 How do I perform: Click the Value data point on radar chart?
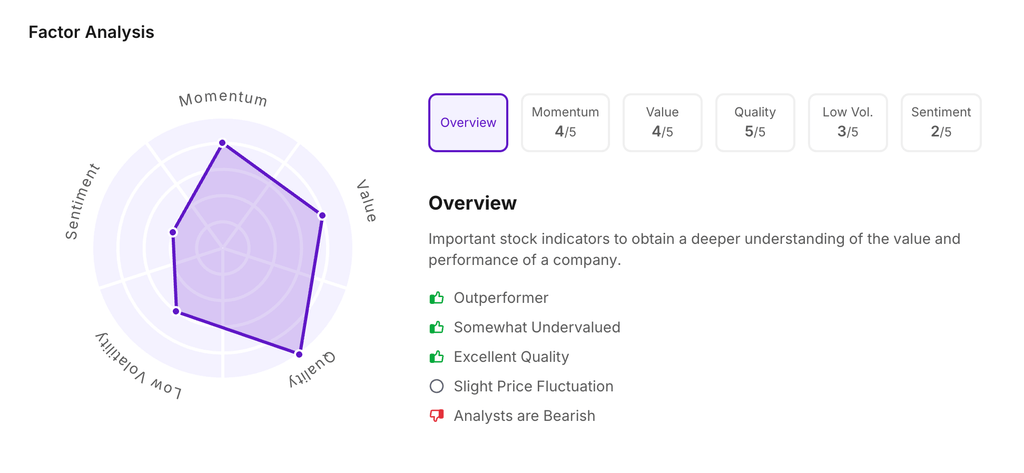(x=322, y=215)
